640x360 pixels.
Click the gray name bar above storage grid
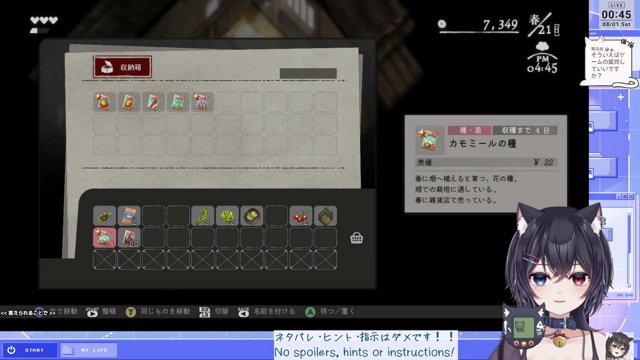(308, 73)
